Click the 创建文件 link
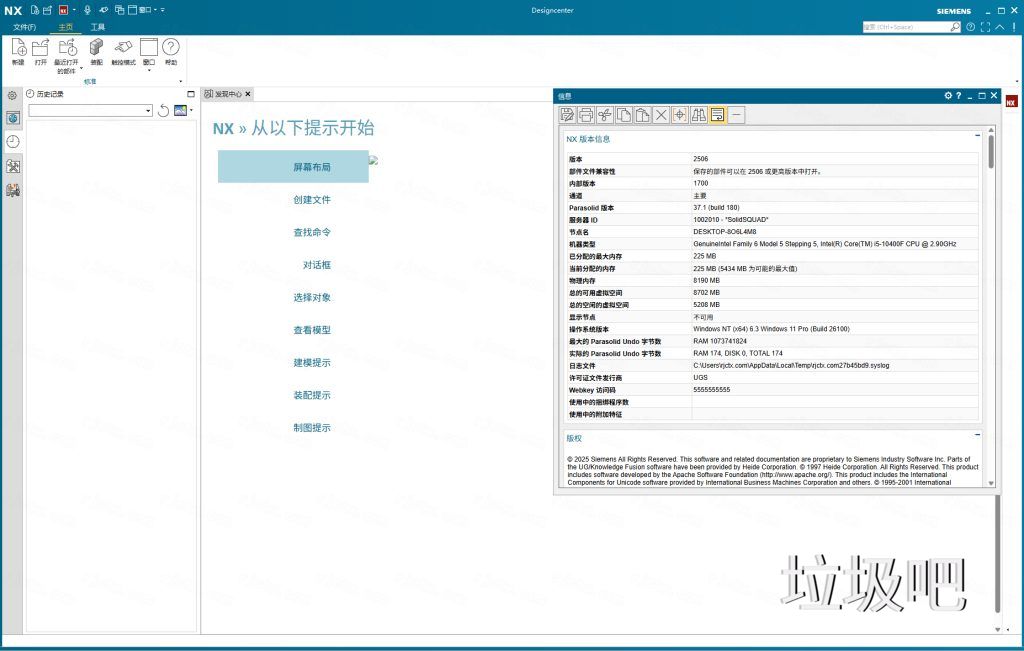The image size is (1024, 651). [x=312, y=200]
